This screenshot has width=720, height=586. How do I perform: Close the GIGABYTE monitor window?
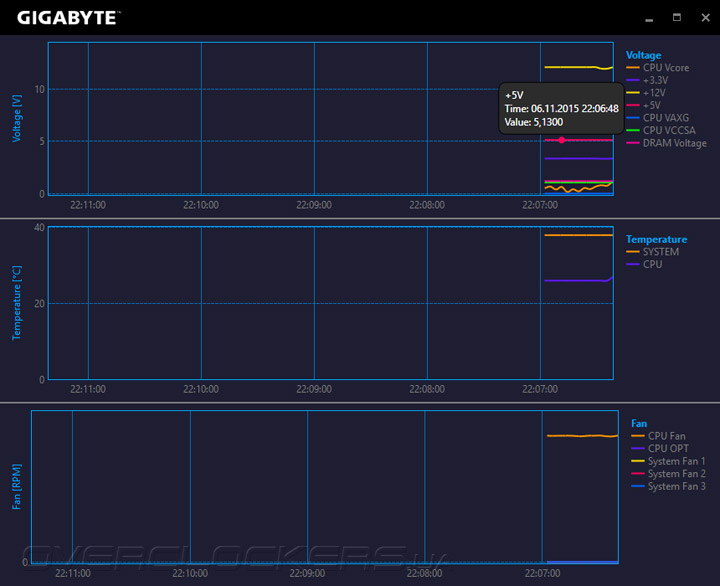coord(706,17)
